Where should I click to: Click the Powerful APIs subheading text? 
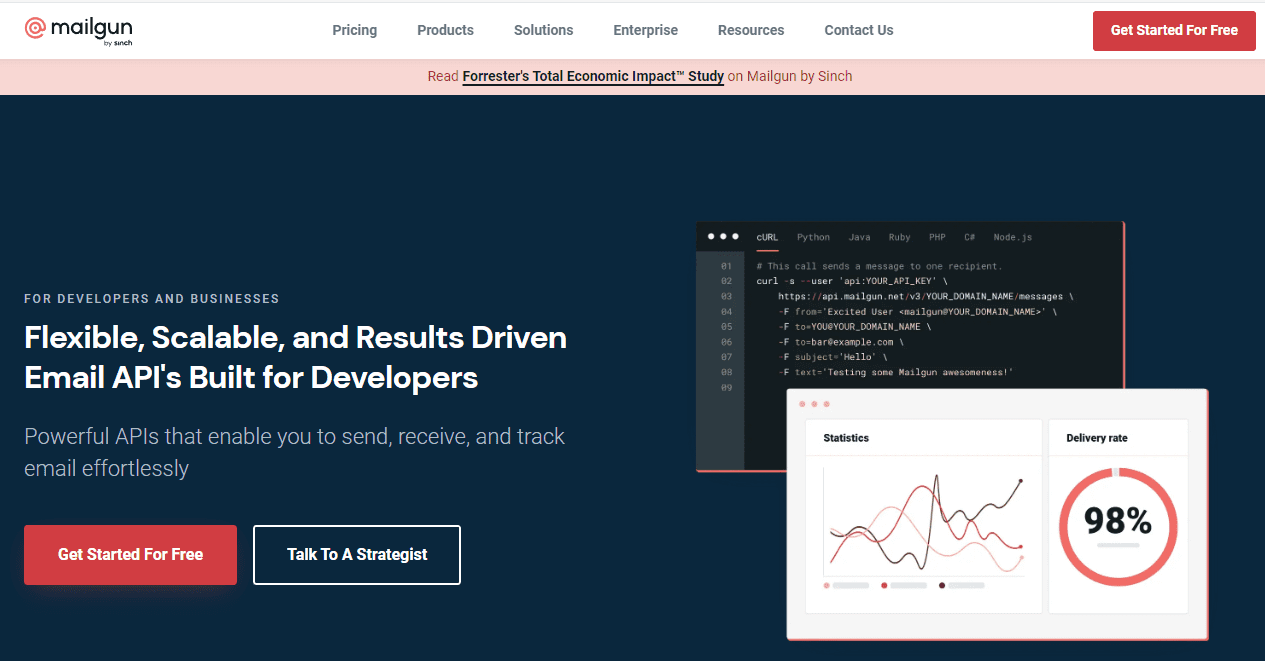295,452
